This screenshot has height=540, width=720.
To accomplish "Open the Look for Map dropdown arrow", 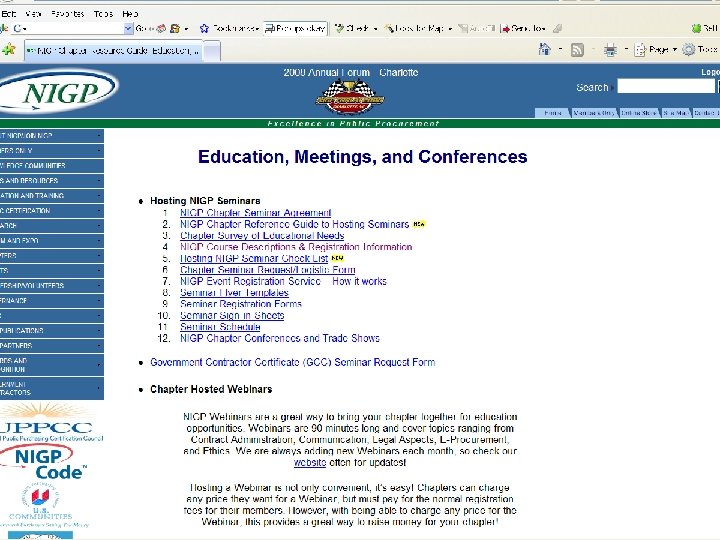I will coord(450,28).
